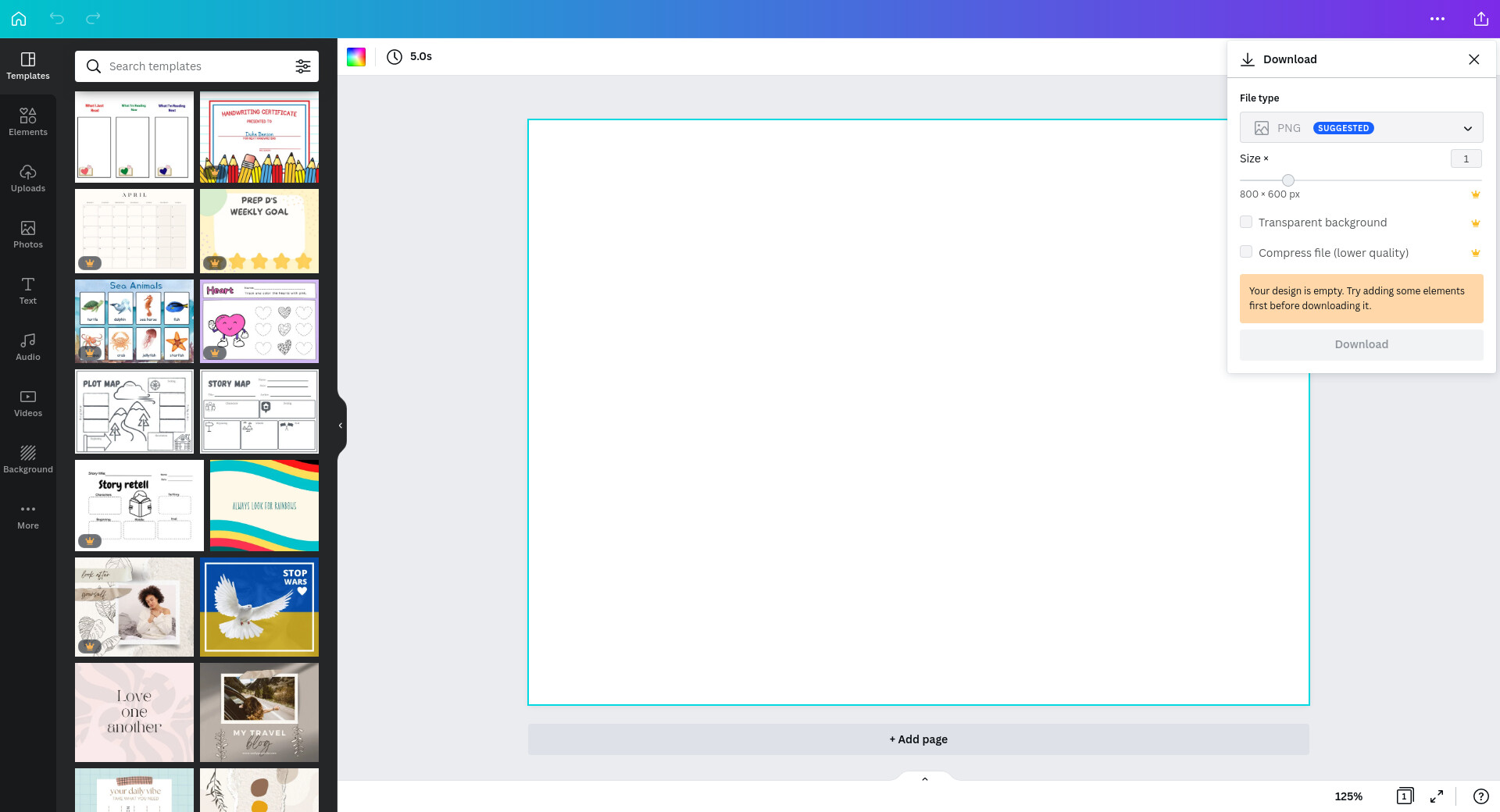Click the size multiplier slider handle
This screenshot has width=1500, height=812.
click(1288, 180)
